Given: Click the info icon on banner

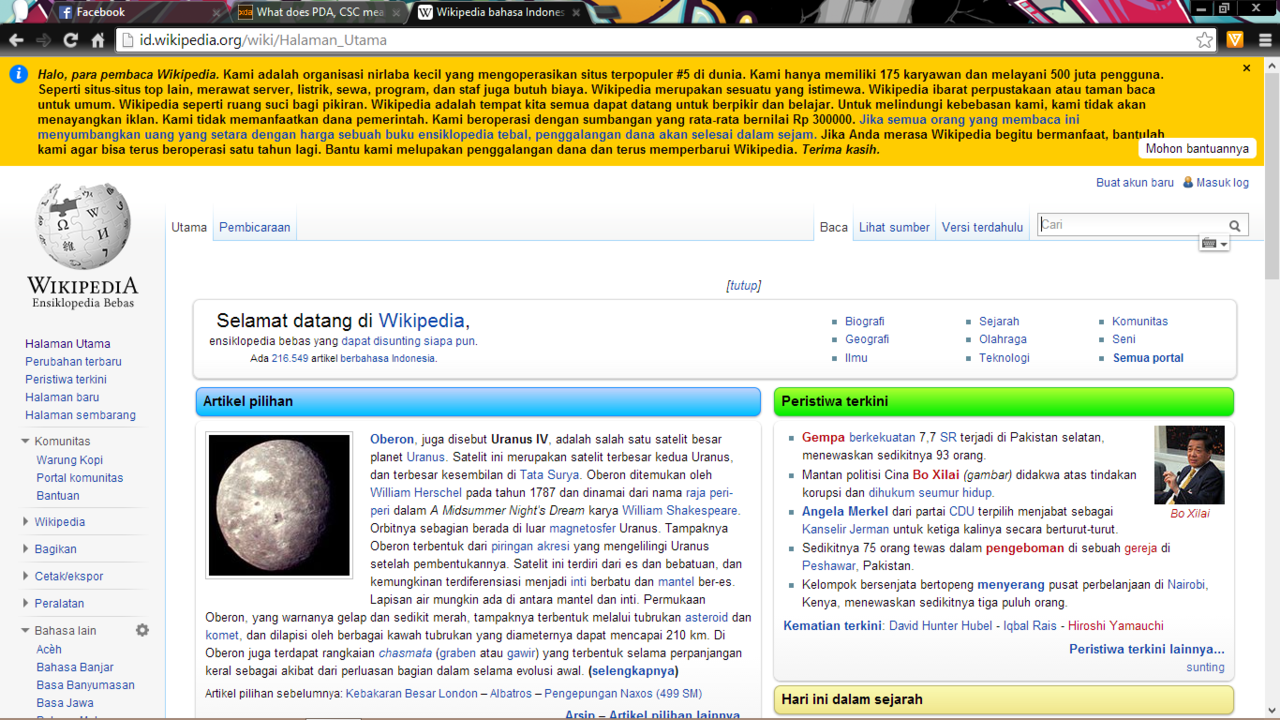Looking at the screenshot, I should (x=18, y=74).
